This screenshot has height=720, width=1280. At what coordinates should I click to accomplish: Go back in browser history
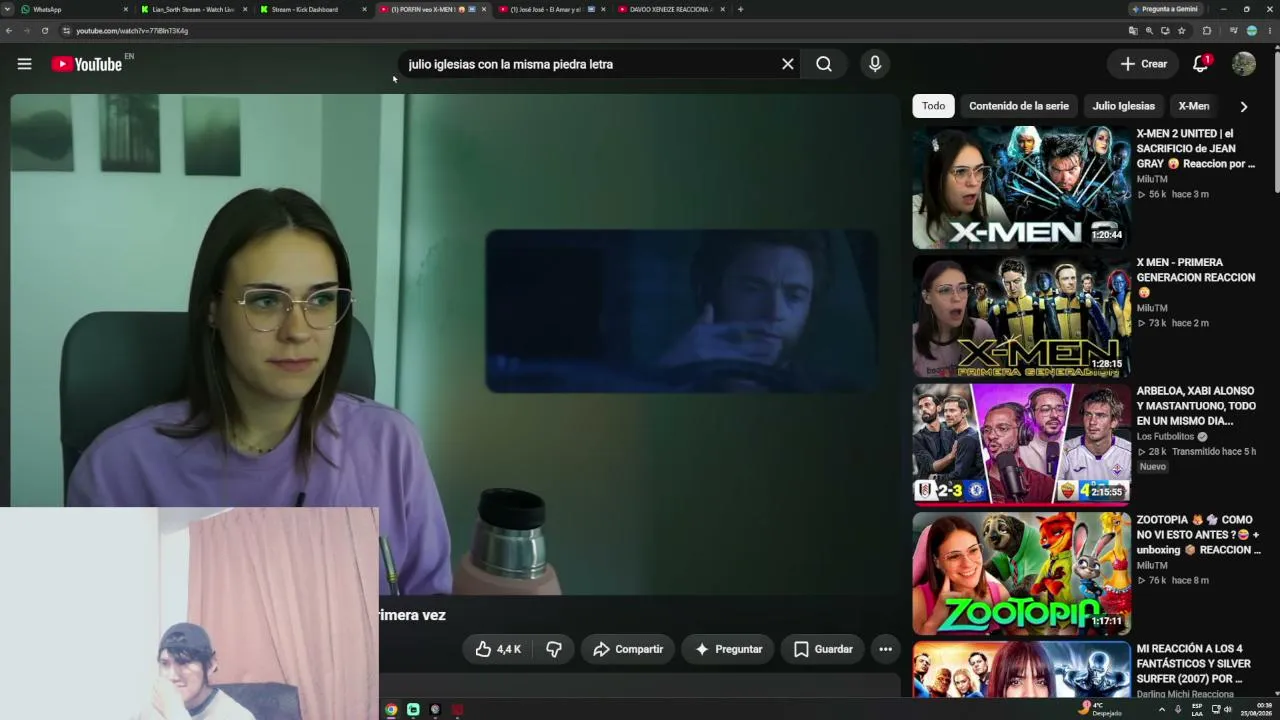[9, 31]
